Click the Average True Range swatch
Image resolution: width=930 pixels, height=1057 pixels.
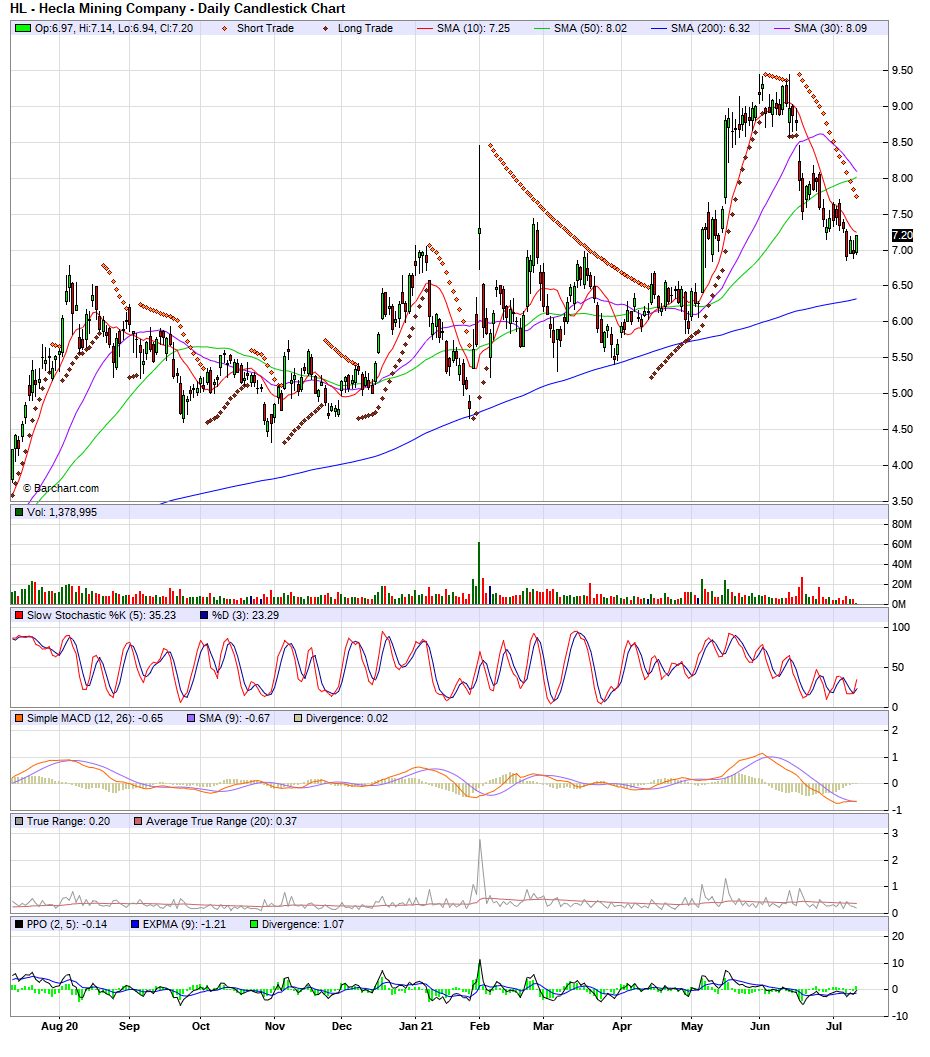(x=138, y=822)
